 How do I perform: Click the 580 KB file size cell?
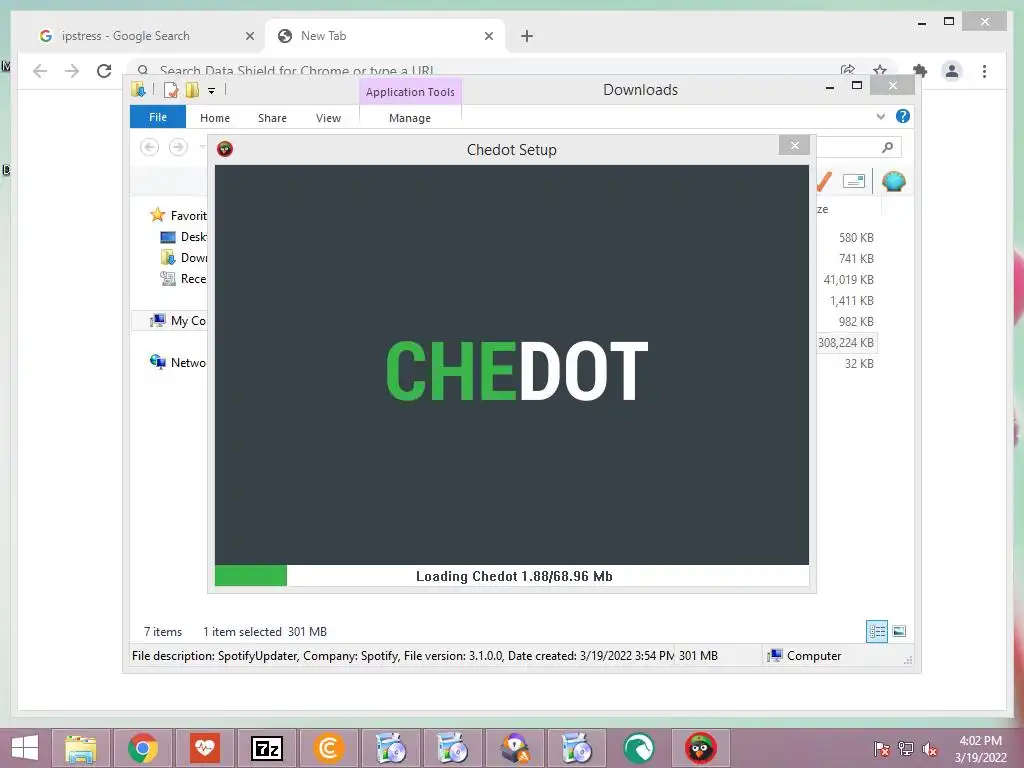[x=856, y=238]
